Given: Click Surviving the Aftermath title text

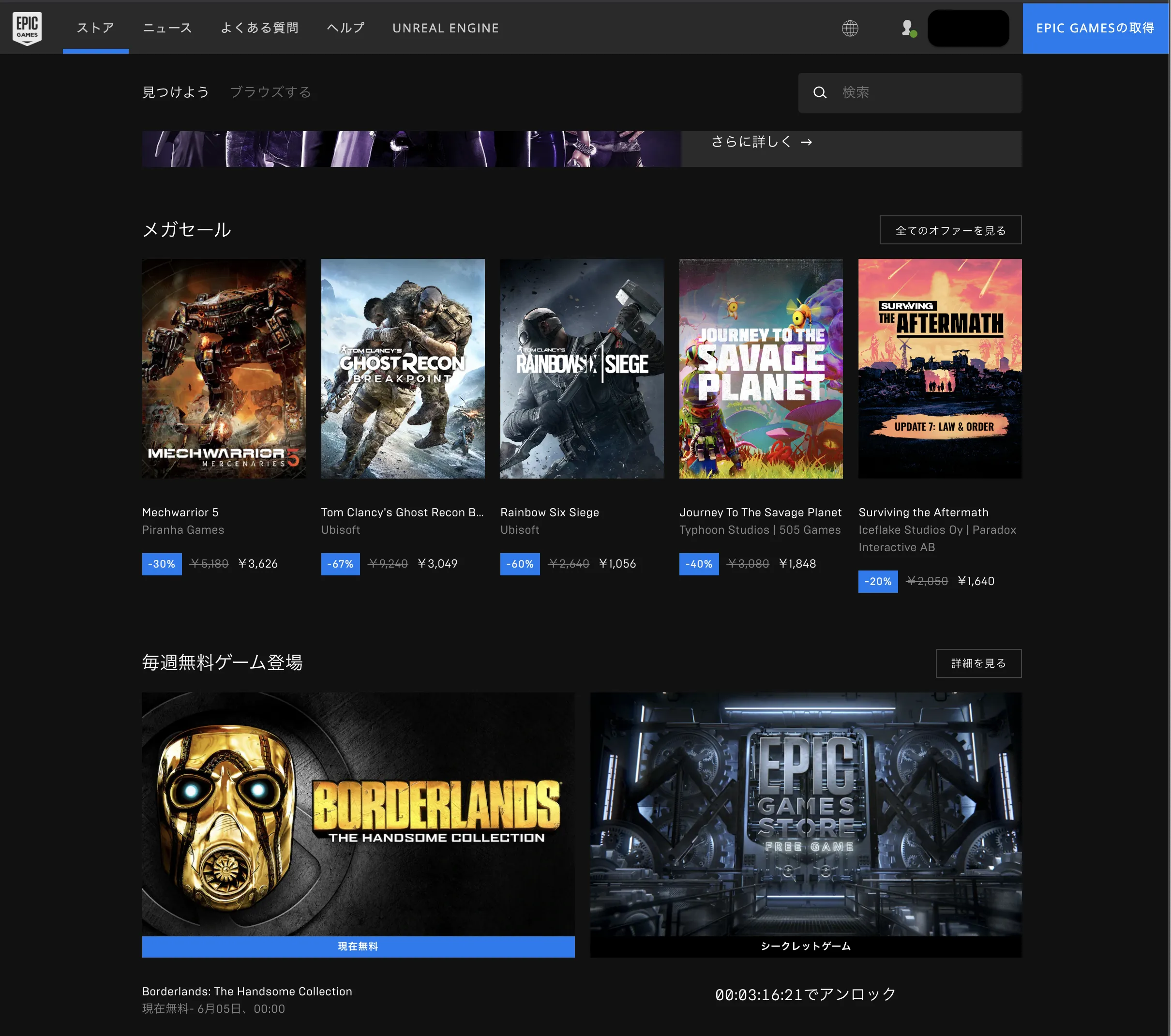Looking at the screenshot, I should click(x=923, y=512).
